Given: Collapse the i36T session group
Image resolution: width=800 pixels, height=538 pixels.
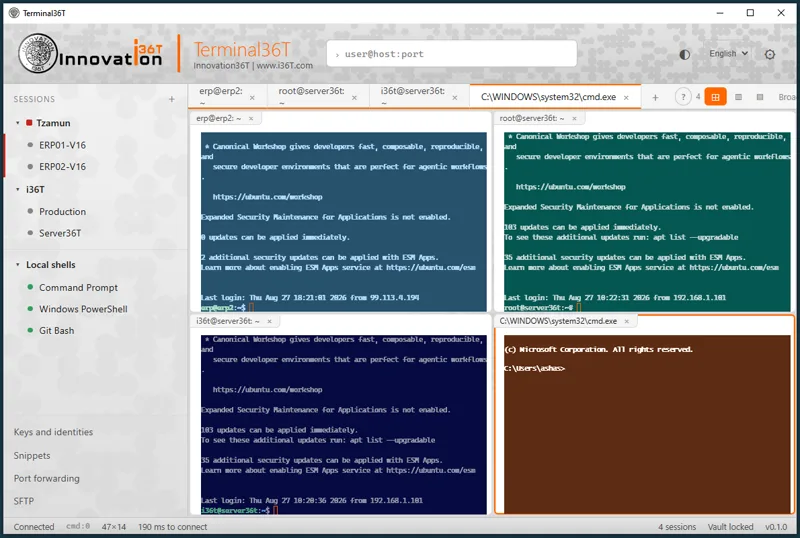Looking at the screenshot, I should (17, 189).
